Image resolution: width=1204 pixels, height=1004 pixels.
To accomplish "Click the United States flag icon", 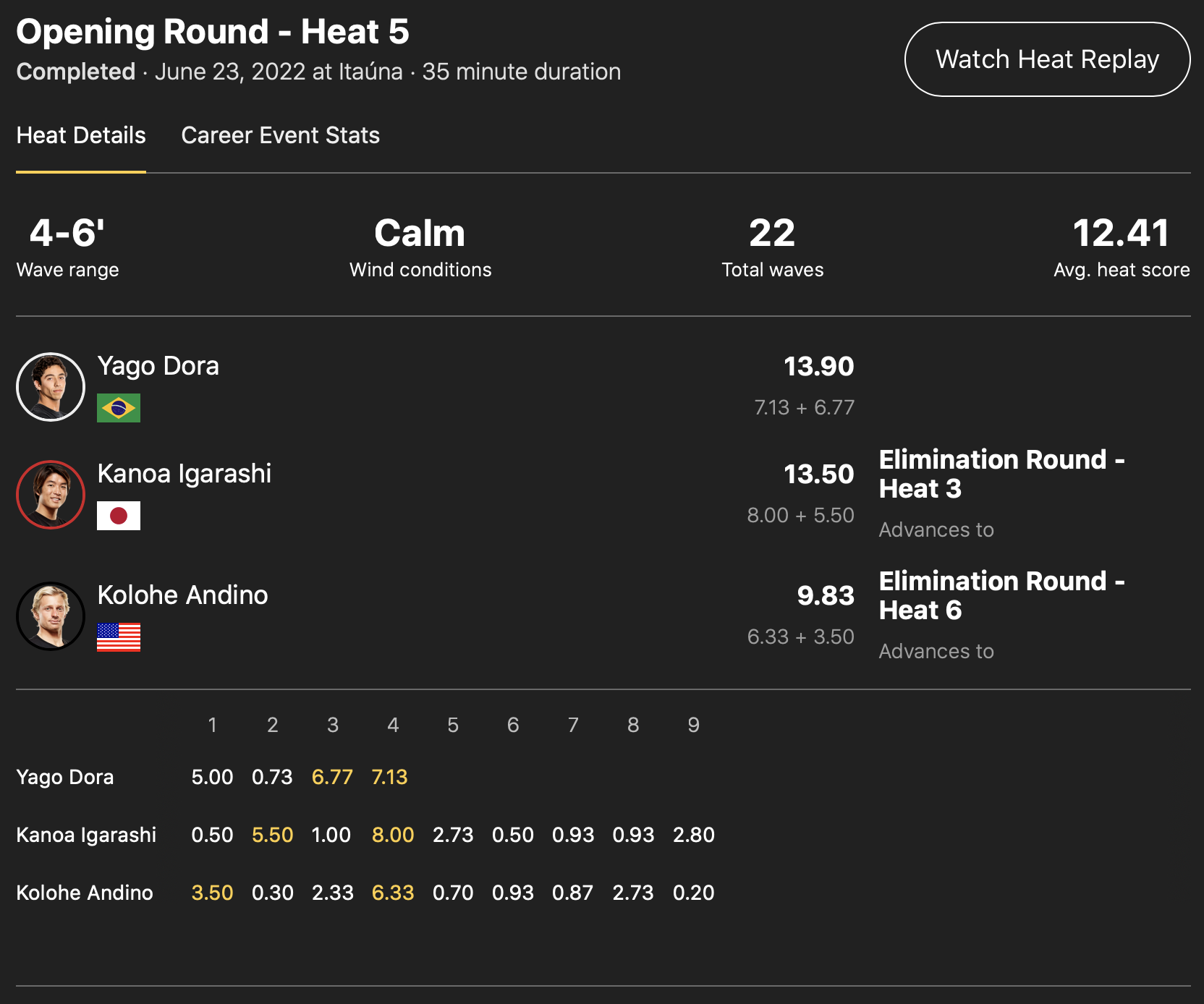I will [119, 637].
